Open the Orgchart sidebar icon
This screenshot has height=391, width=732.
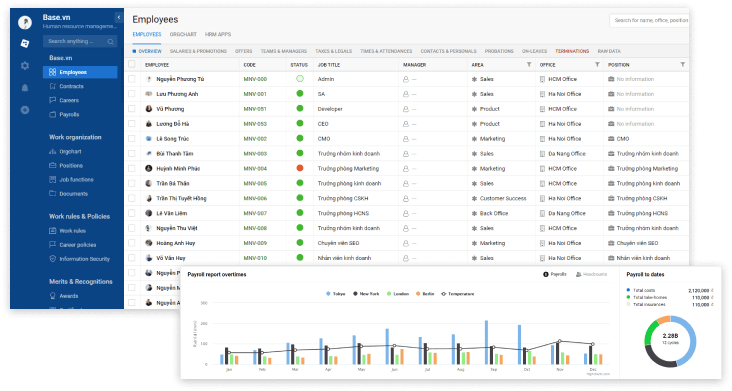click(x=52, y=152)
